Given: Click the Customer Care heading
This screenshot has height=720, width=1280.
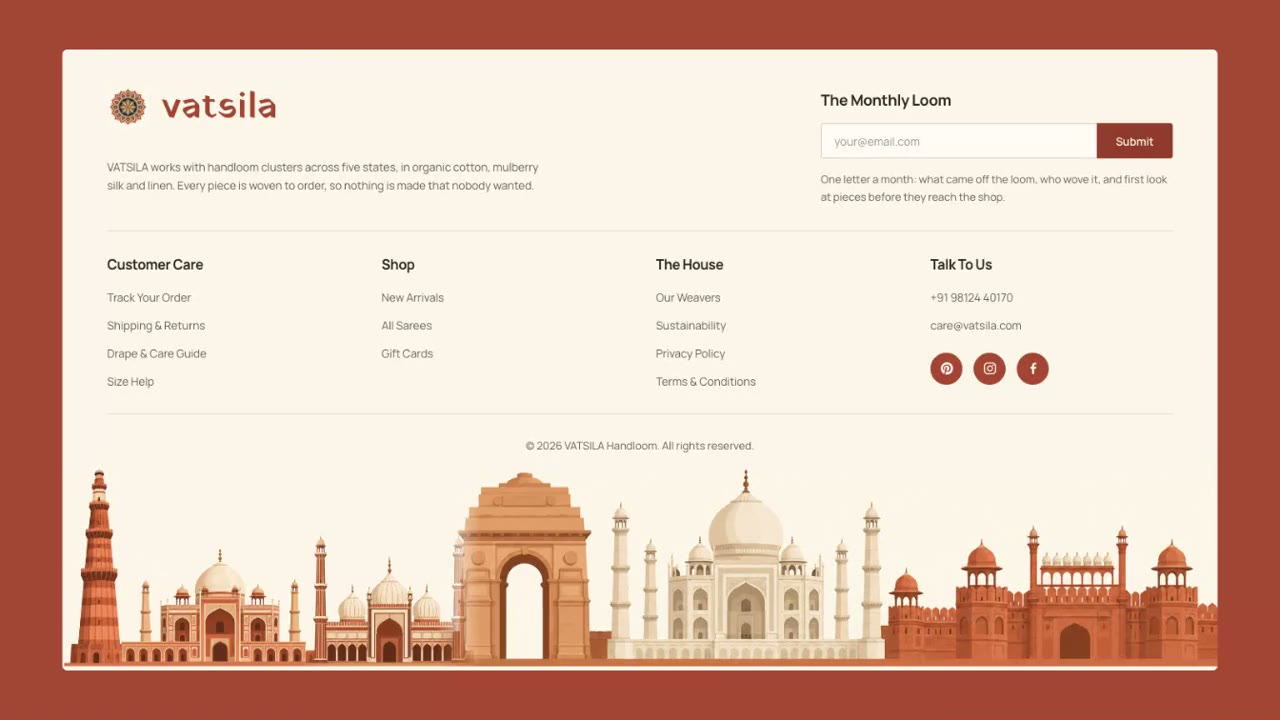Looking at the screenshot, I should (x=155, y=265).
